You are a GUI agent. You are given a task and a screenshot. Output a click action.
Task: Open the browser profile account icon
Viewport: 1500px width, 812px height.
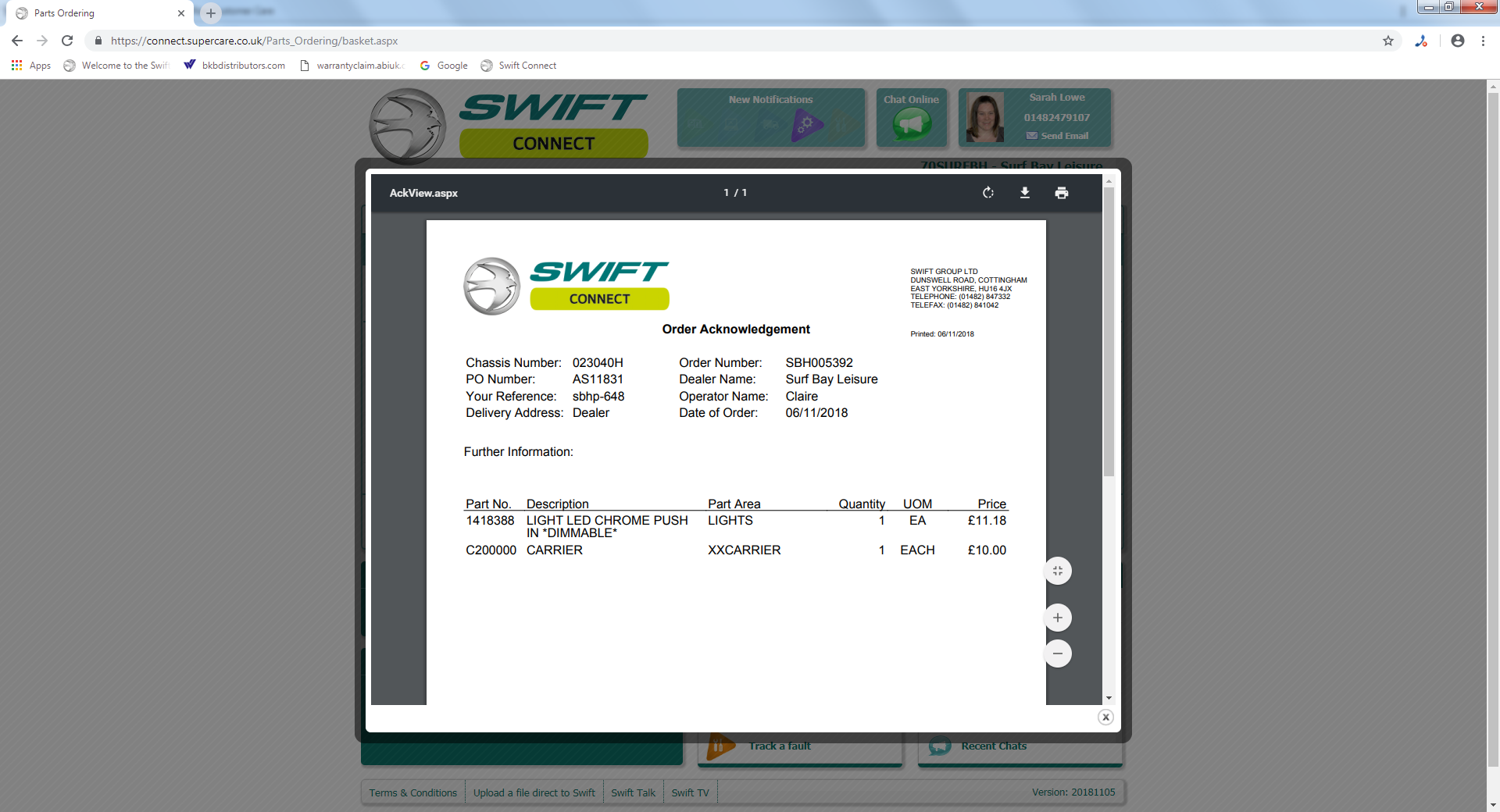(1458, 41)
